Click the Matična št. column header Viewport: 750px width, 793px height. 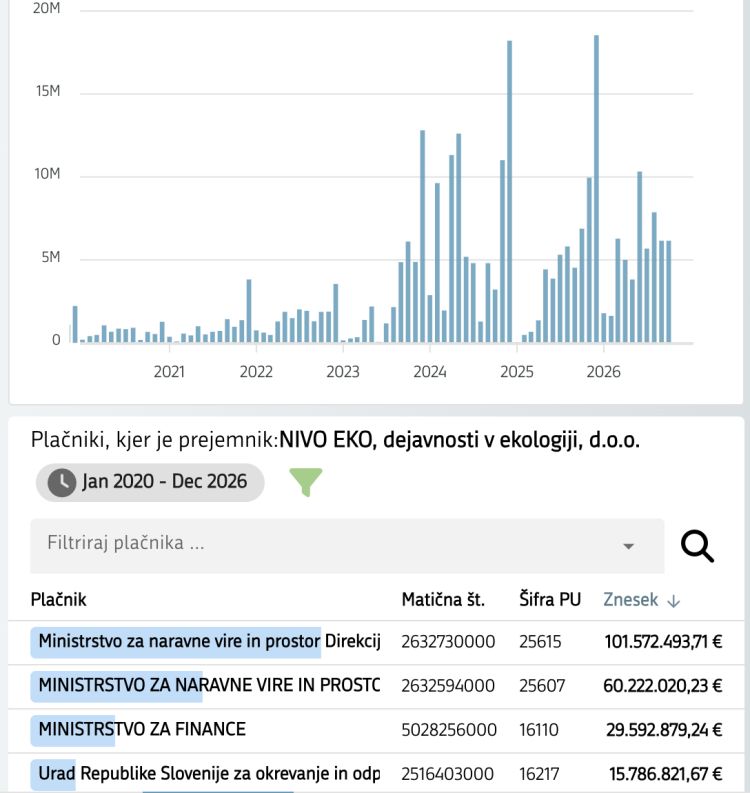[x=443, y=600]
